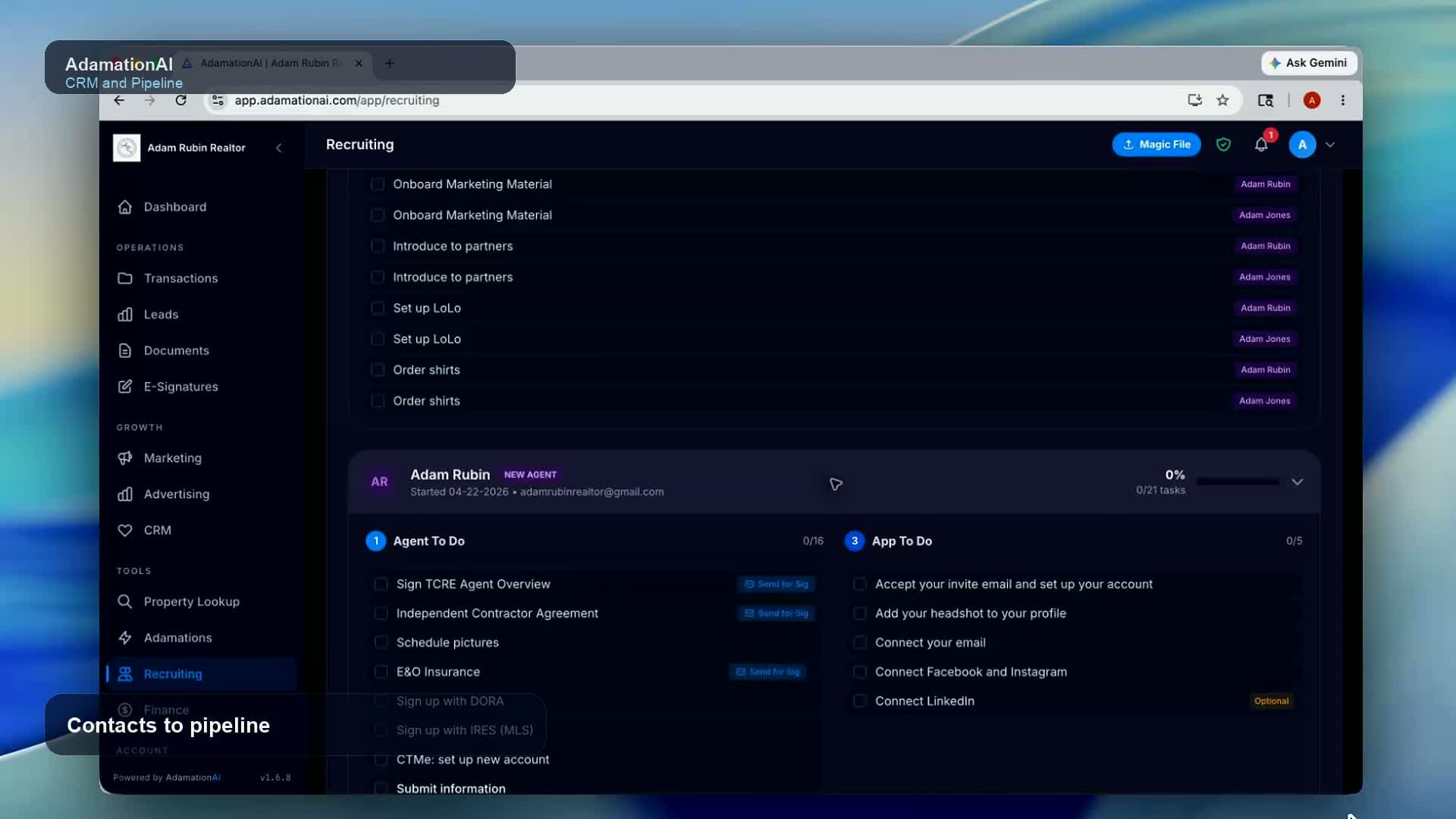Open the tab search icon in toolbar
1456x819 pixels.
tap(1265, 100)
